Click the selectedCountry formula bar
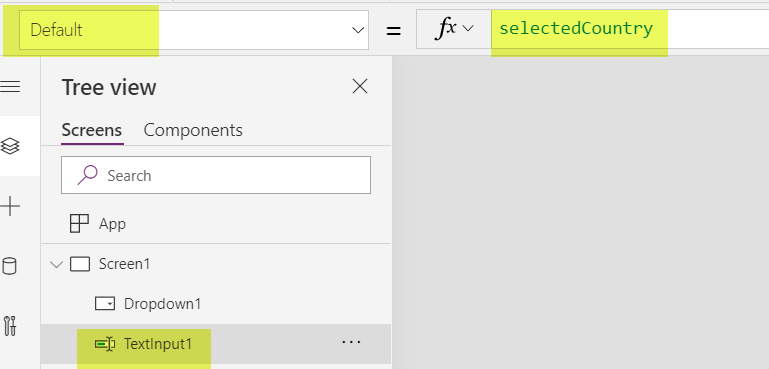 click(630, 29)
